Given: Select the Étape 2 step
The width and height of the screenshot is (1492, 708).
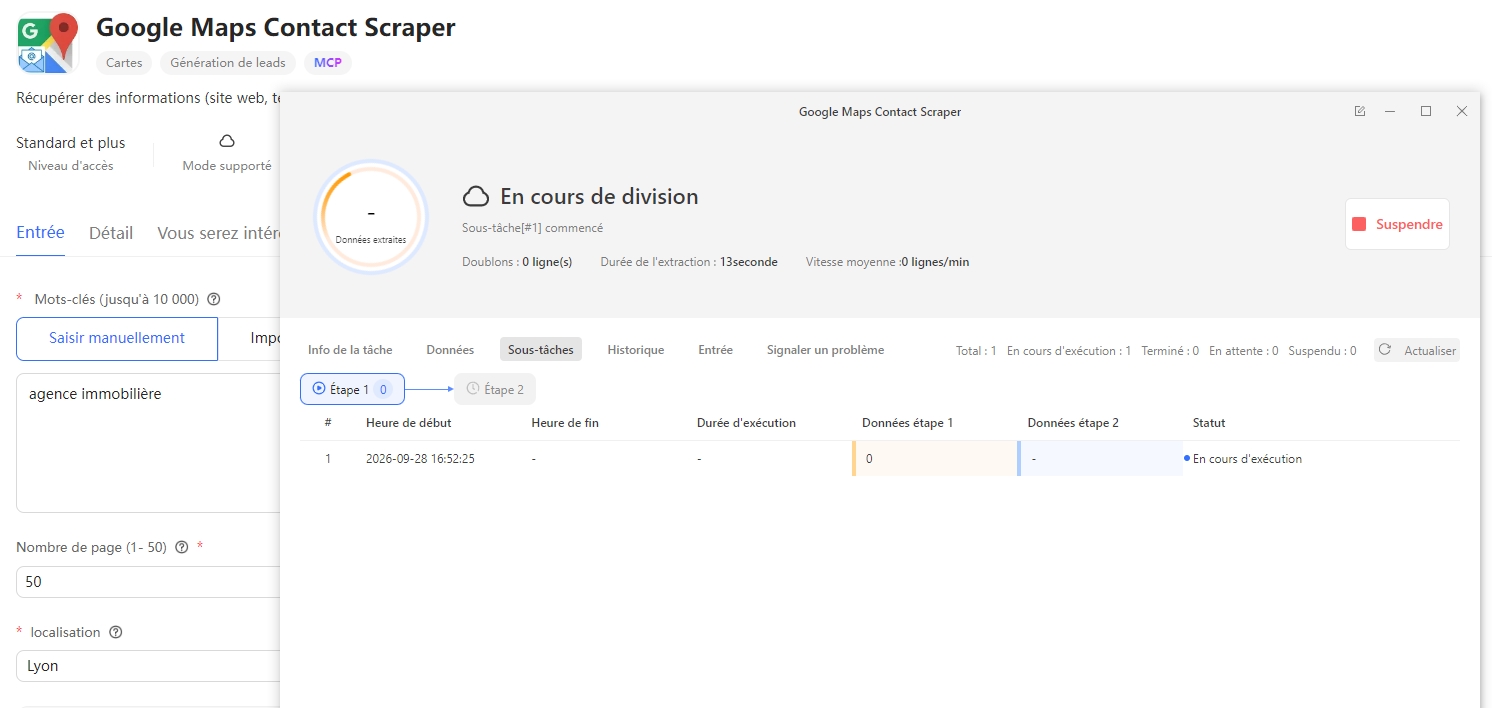Looking at the screenshot, I should [x=495, y=389].
